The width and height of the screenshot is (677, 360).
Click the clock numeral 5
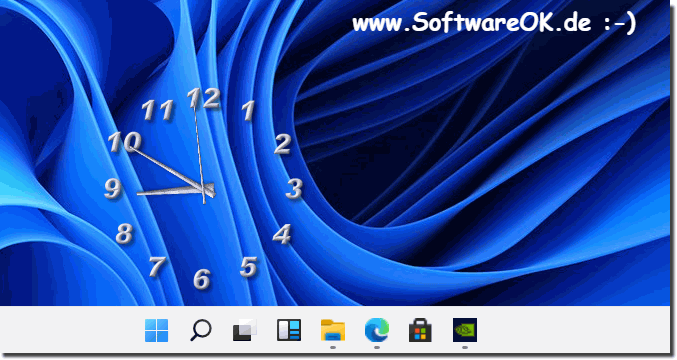pos(249,267)
